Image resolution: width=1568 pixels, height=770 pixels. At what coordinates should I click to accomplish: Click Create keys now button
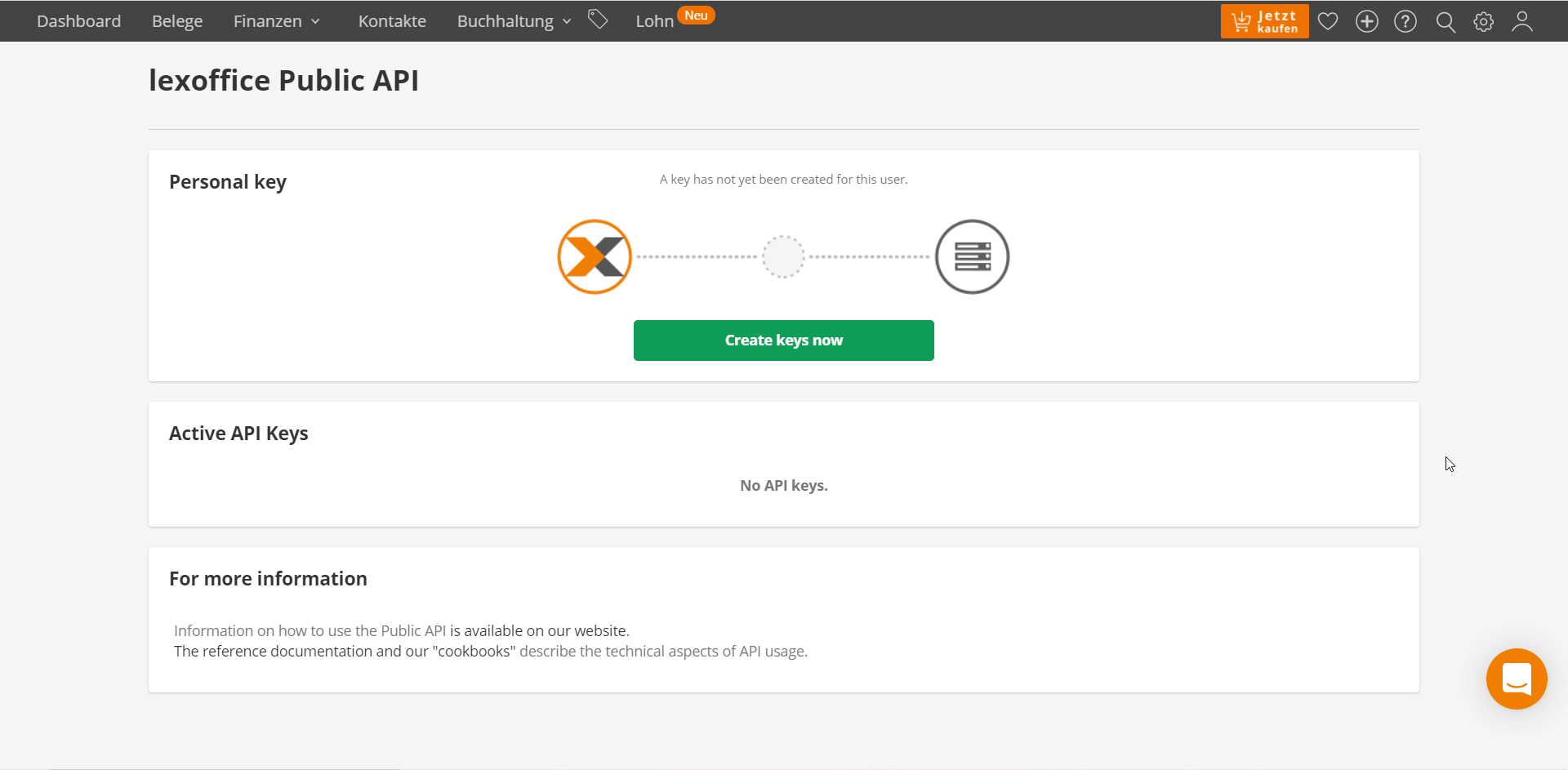pyautogui.click(x=784, y=340)
